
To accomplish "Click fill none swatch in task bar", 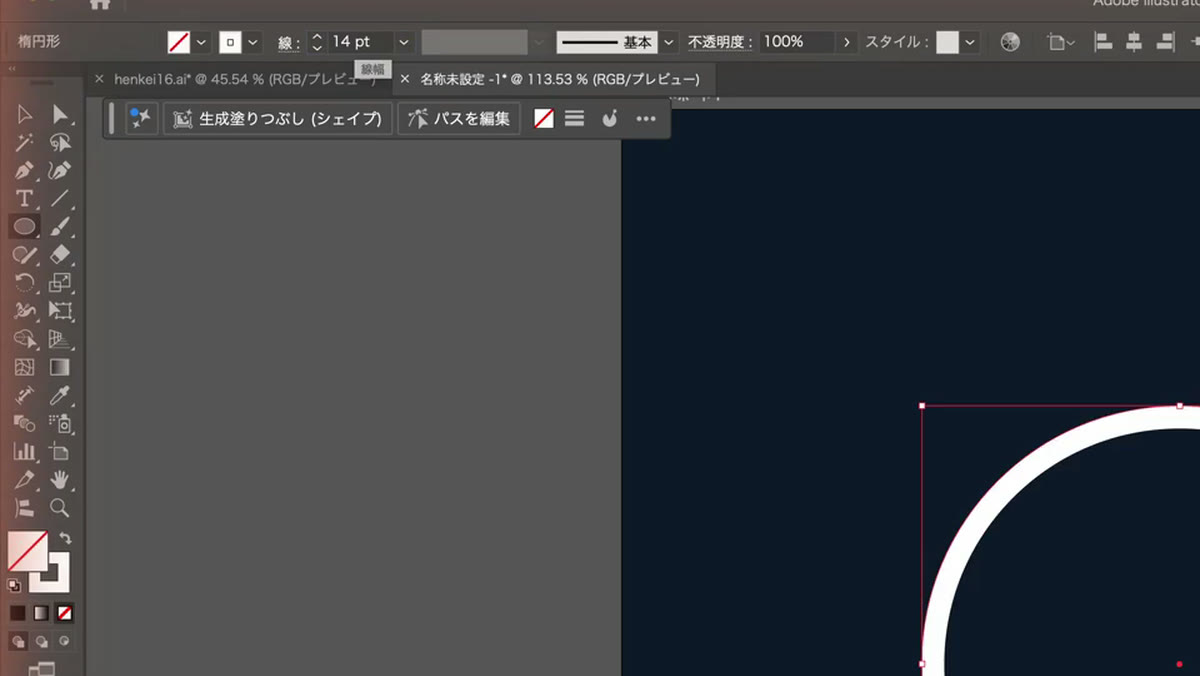I will click(x=544, y=118).
